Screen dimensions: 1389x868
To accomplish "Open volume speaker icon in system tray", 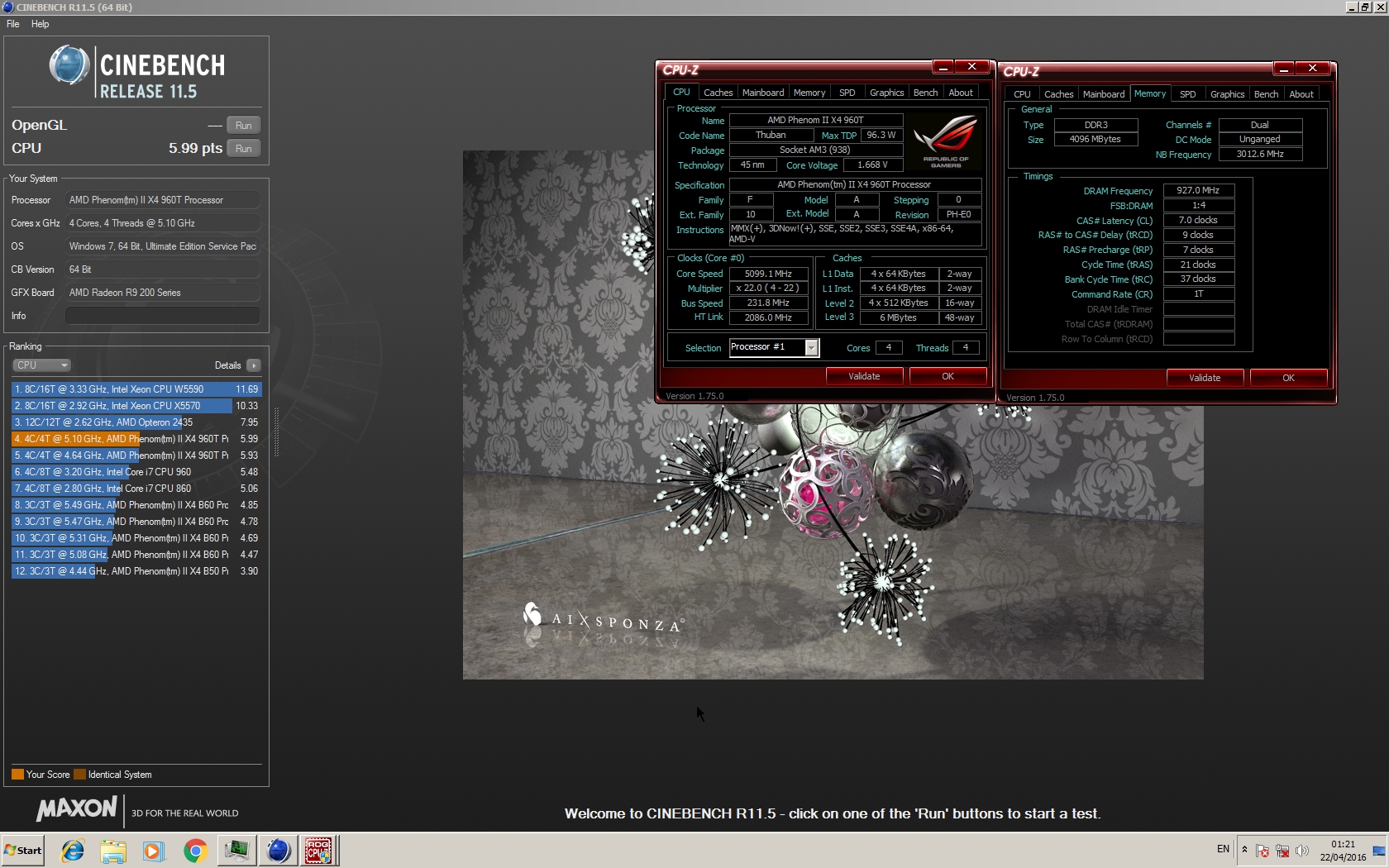I will click(x=1302, y=851).
